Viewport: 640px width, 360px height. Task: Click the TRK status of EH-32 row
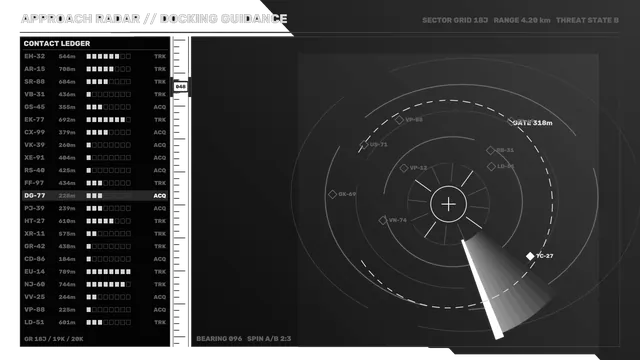pyautogui.click(x=160, y=57)
